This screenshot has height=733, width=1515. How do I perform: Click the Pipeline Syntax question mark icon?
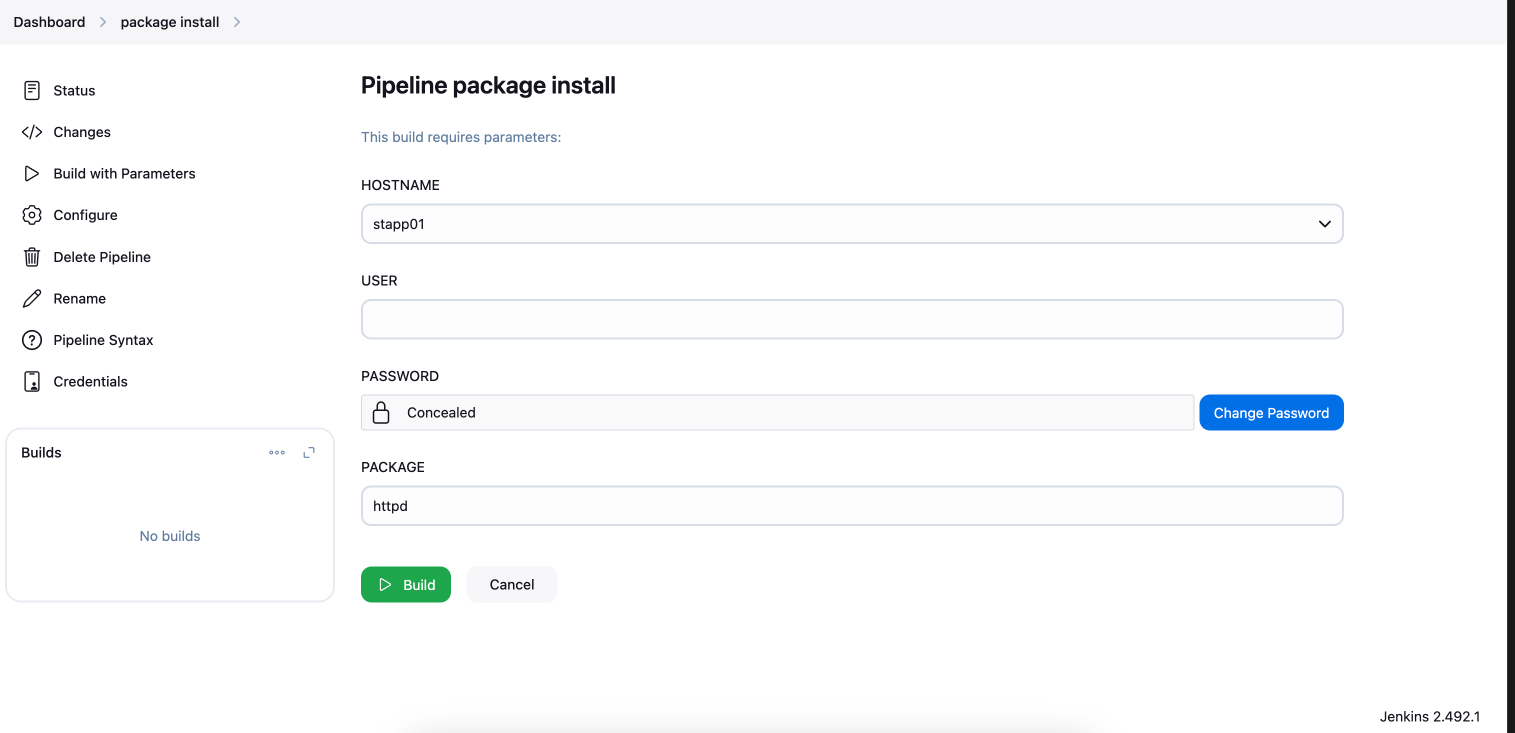(x=32, y=340)
